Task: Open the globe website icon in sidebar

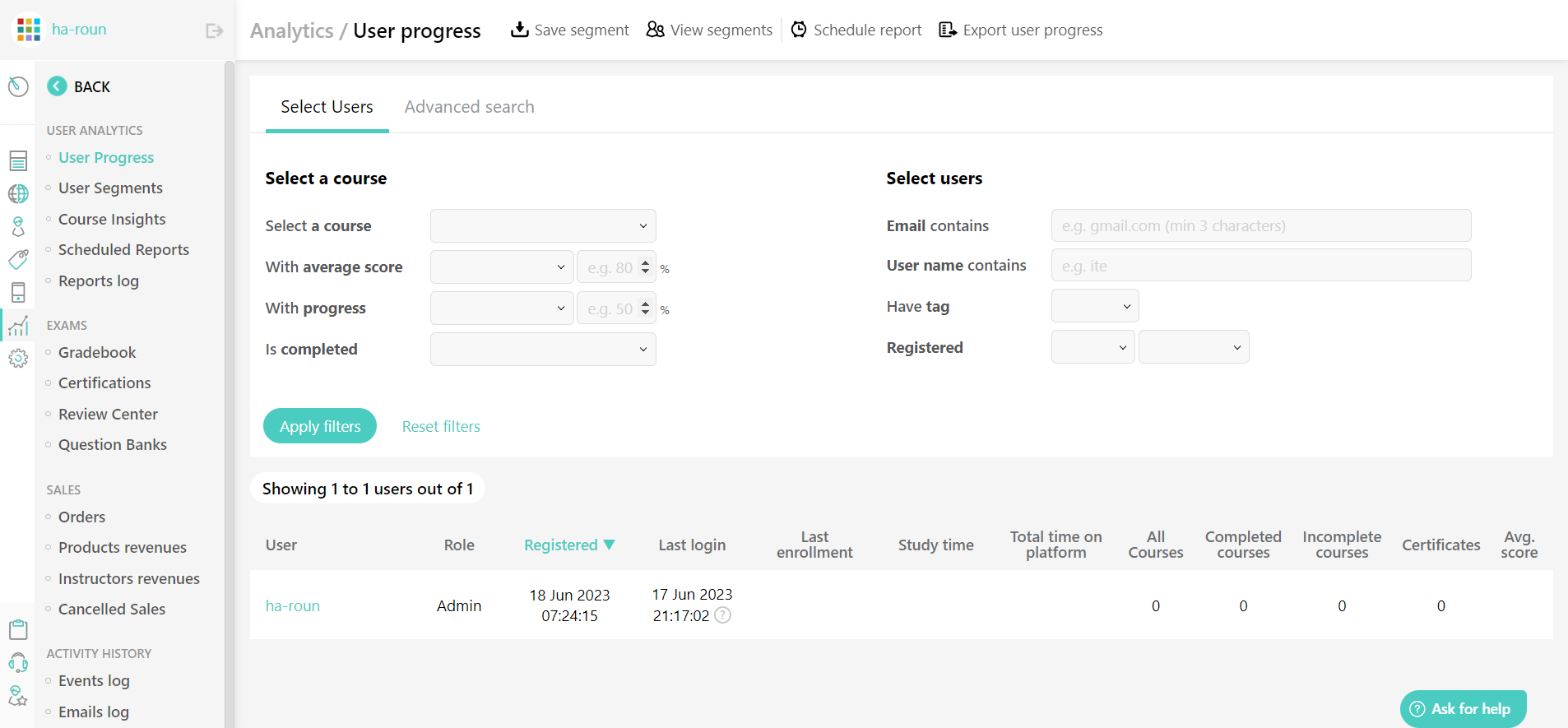Action: point(18,193)
